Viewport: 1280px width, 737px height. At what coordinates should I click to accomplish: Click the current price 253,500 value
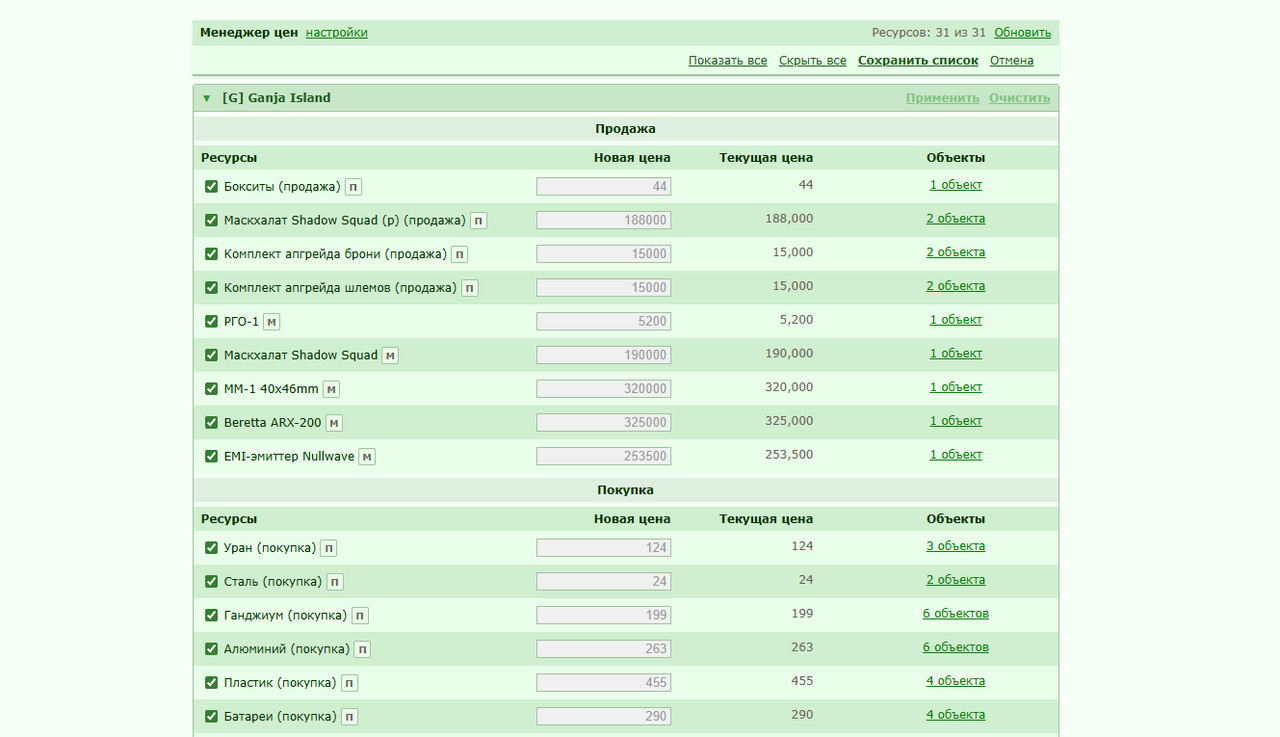click(789, 455)
